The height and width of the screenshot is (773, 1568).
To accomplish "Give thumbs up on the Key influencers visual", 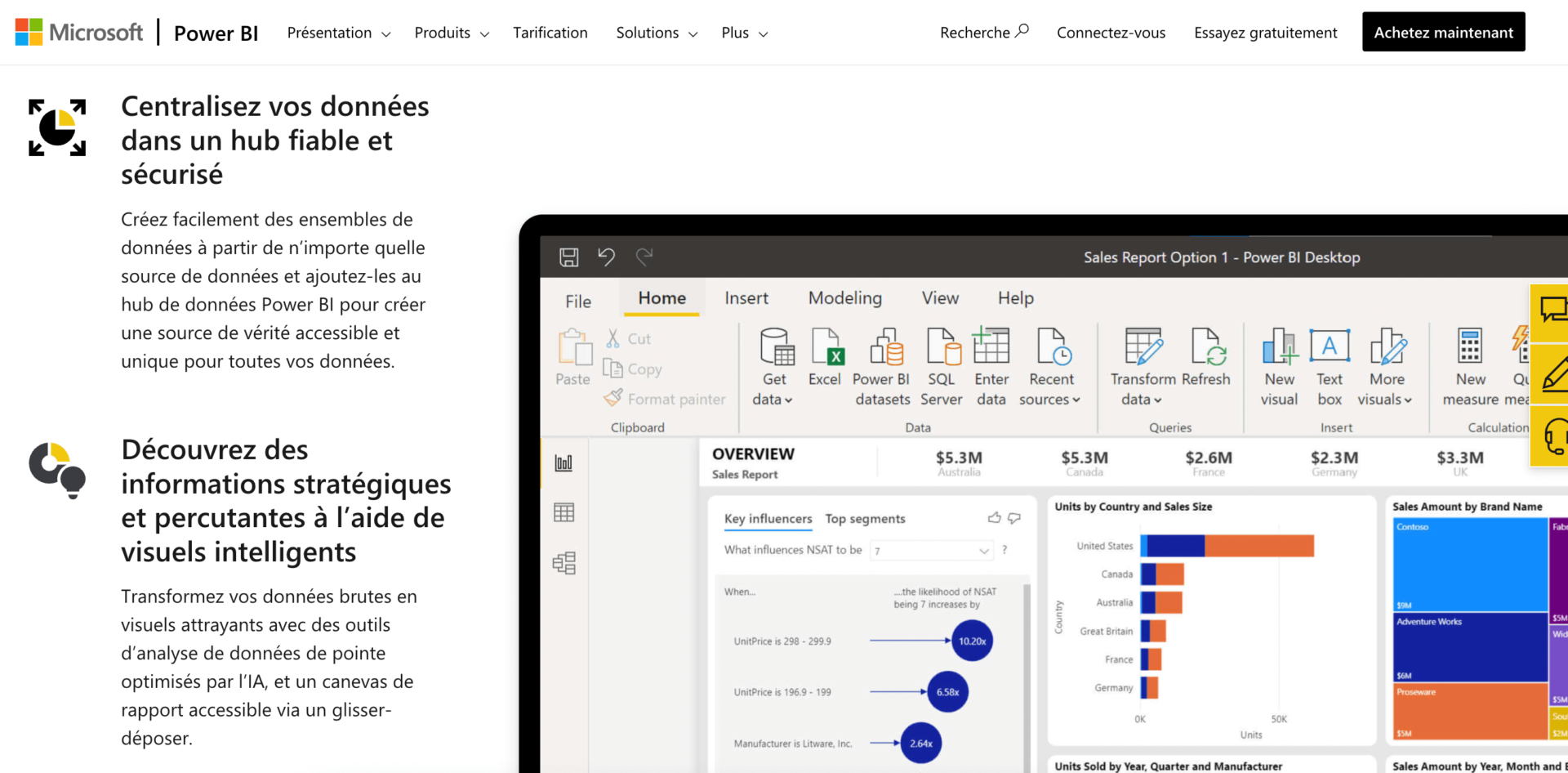I will [994, 517].
